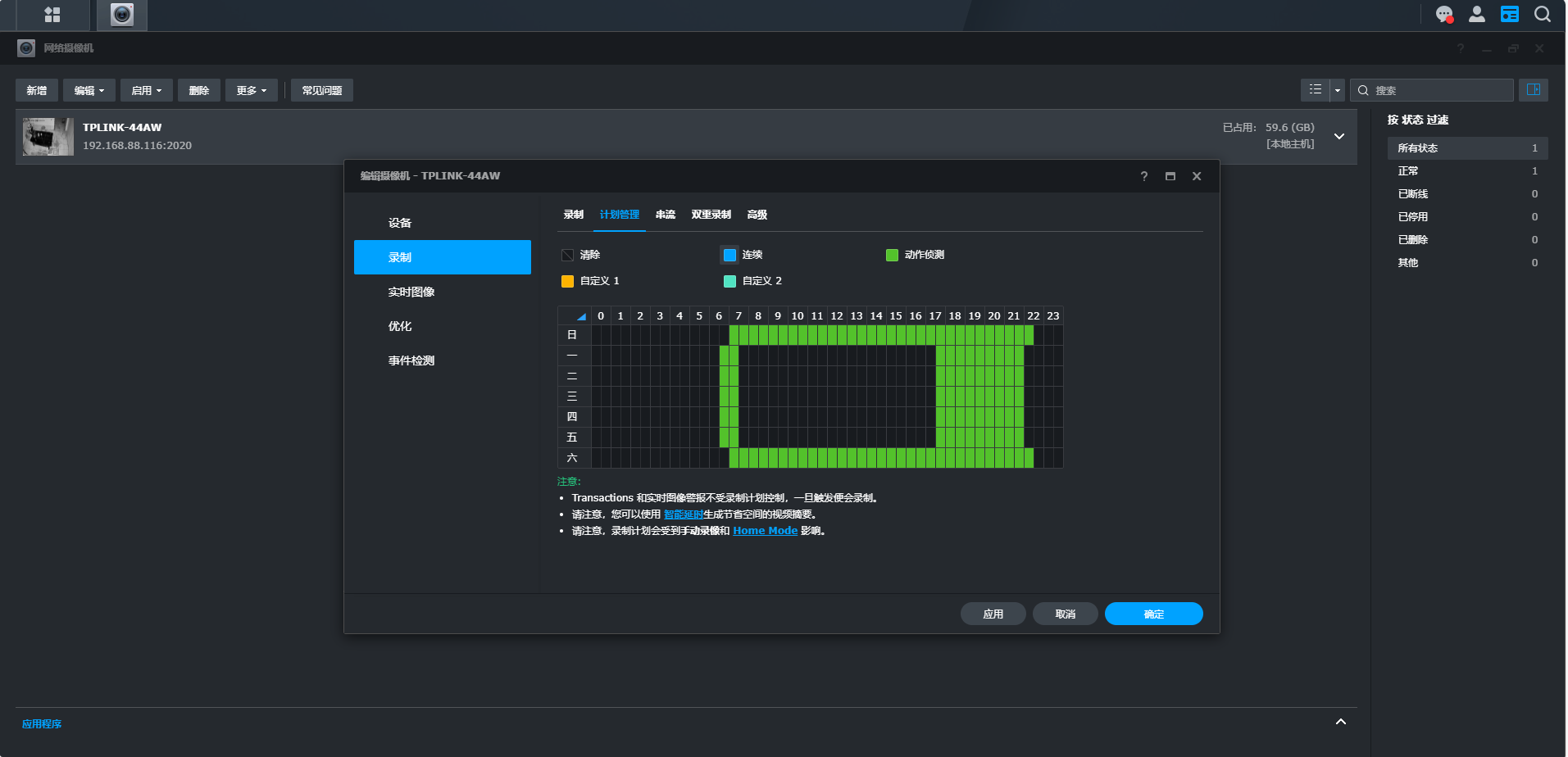
Task: Click the dialog help question mark
Action: pos(1144,176)
